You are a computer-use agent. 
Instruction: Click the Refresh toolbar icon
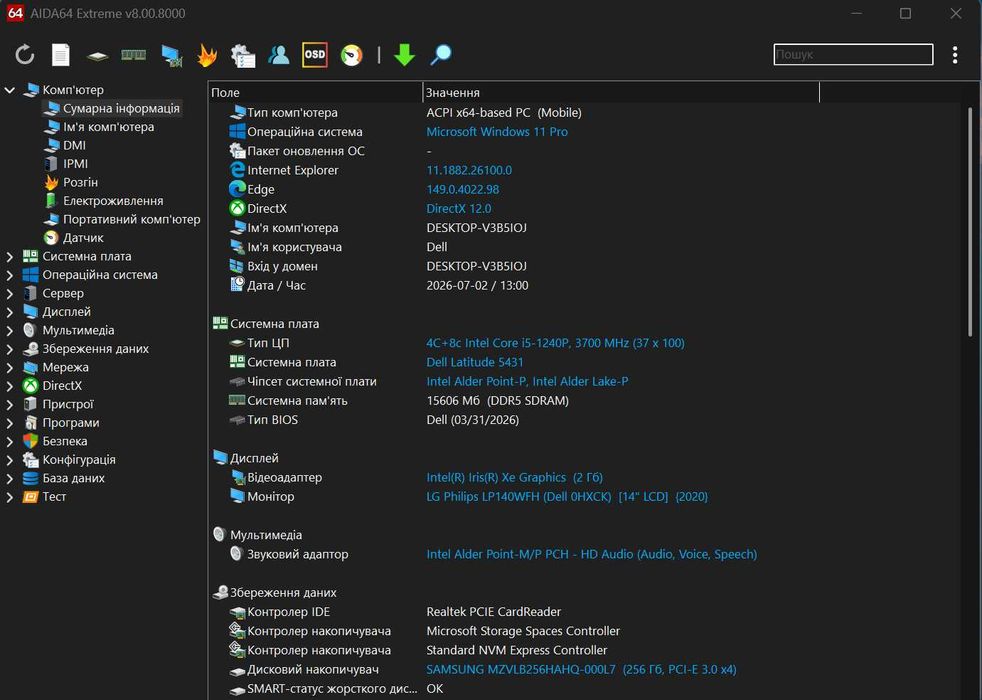(x=25, y=55)
